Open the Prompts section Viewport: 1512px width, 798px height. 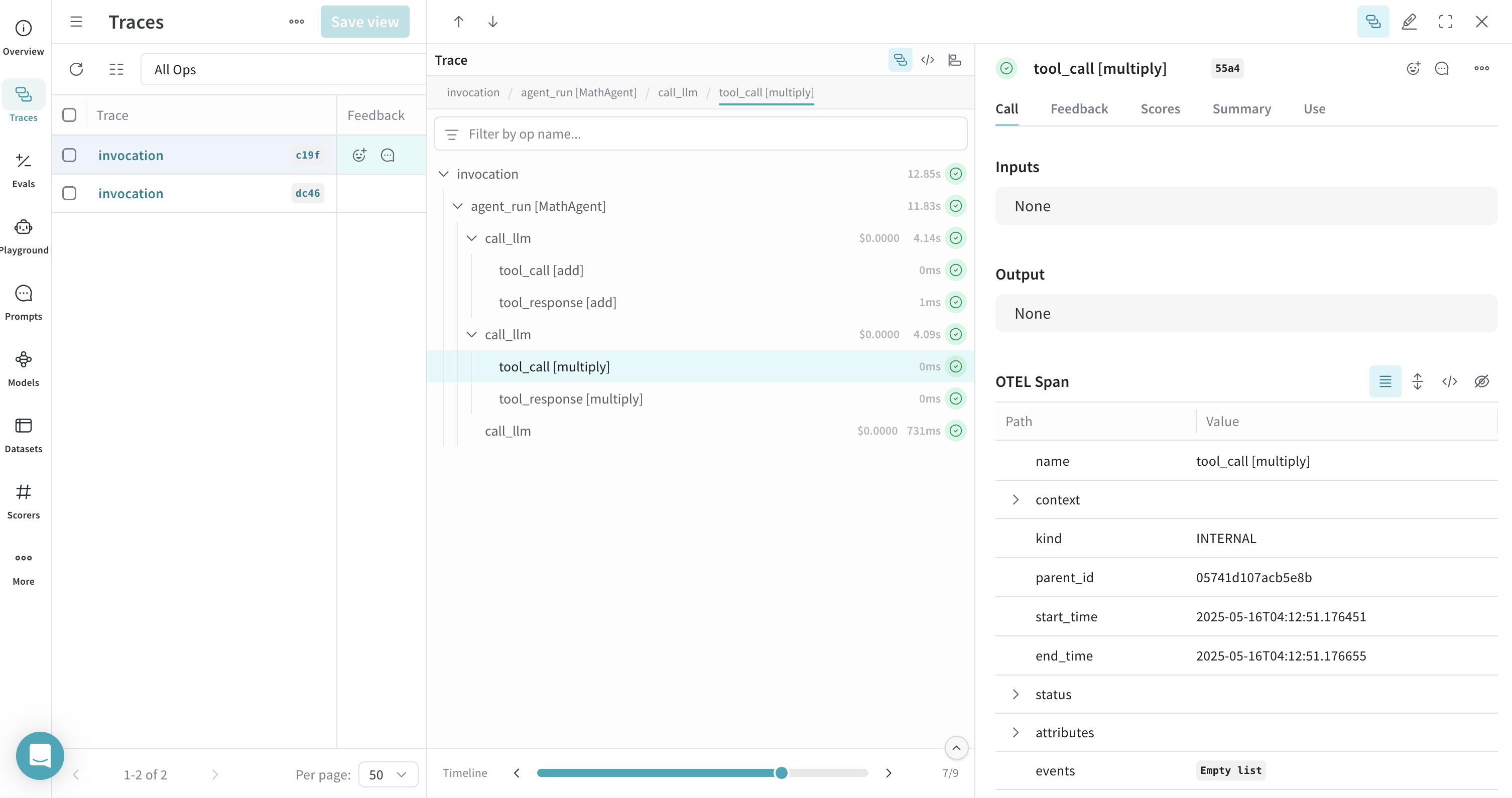(24, 303)
